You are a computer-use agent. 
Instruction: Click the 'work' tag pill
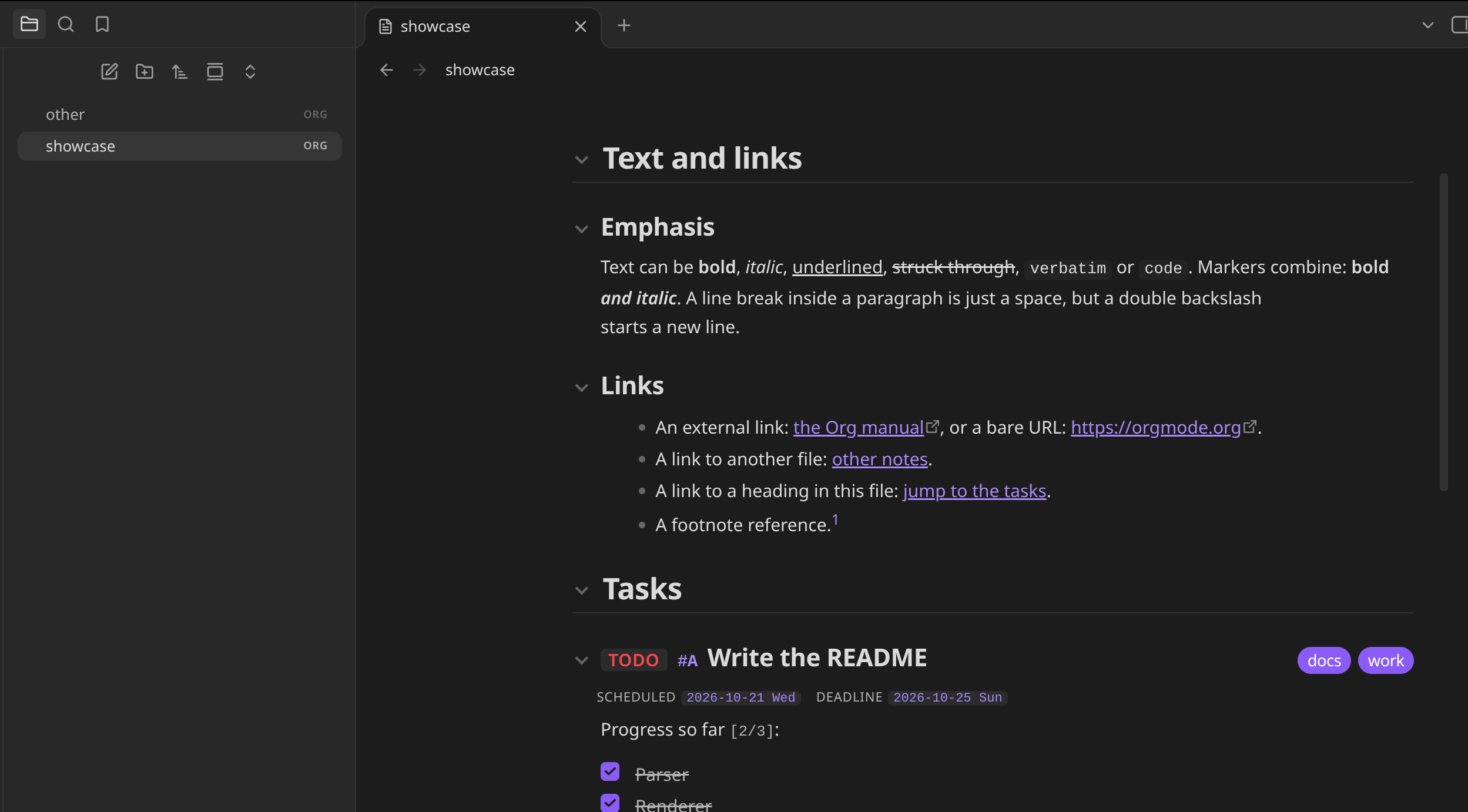pyautogui.click(x=1386, y=660)
